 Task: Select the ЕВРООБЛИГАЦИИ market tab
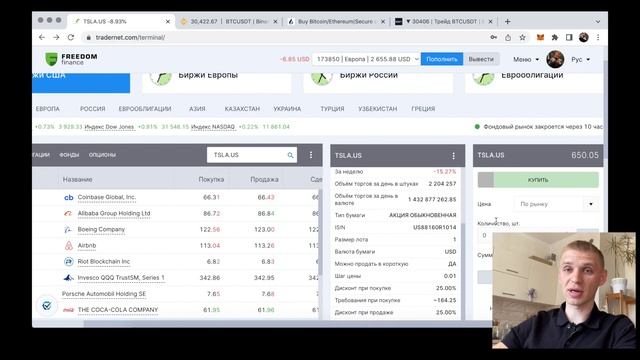[x=145, y=109]
